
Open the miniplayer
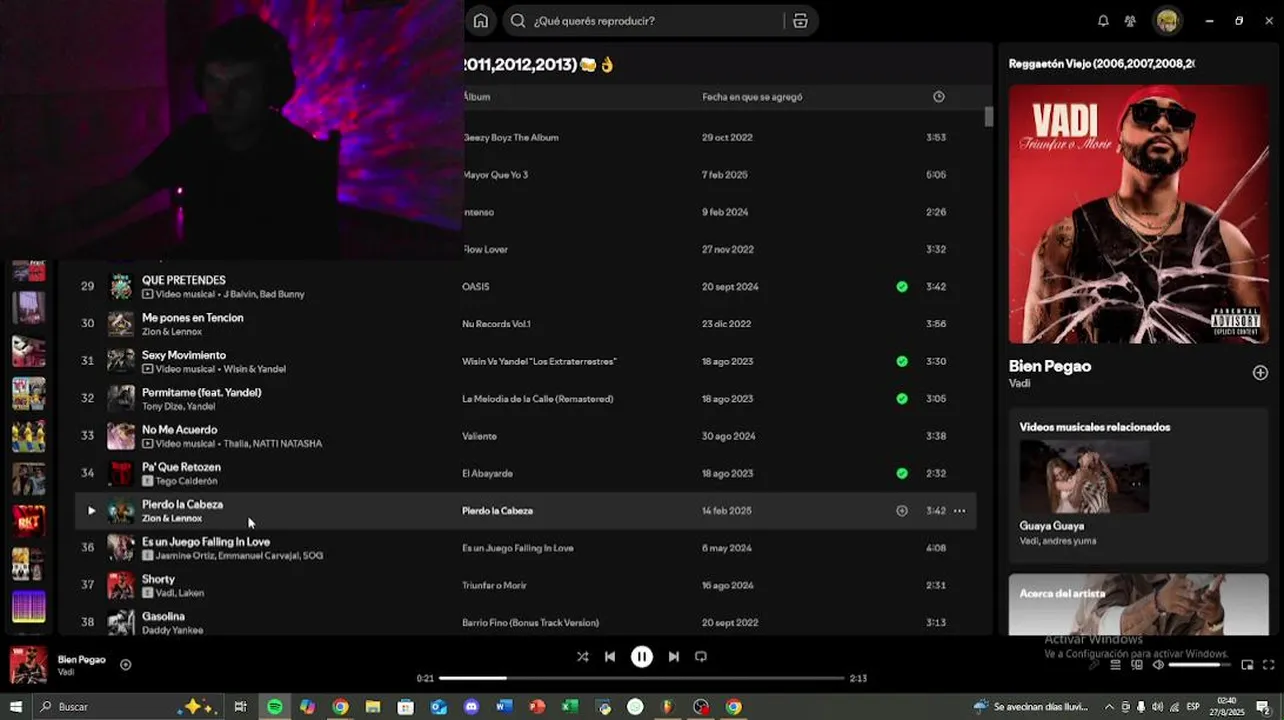pos(1247,665)
